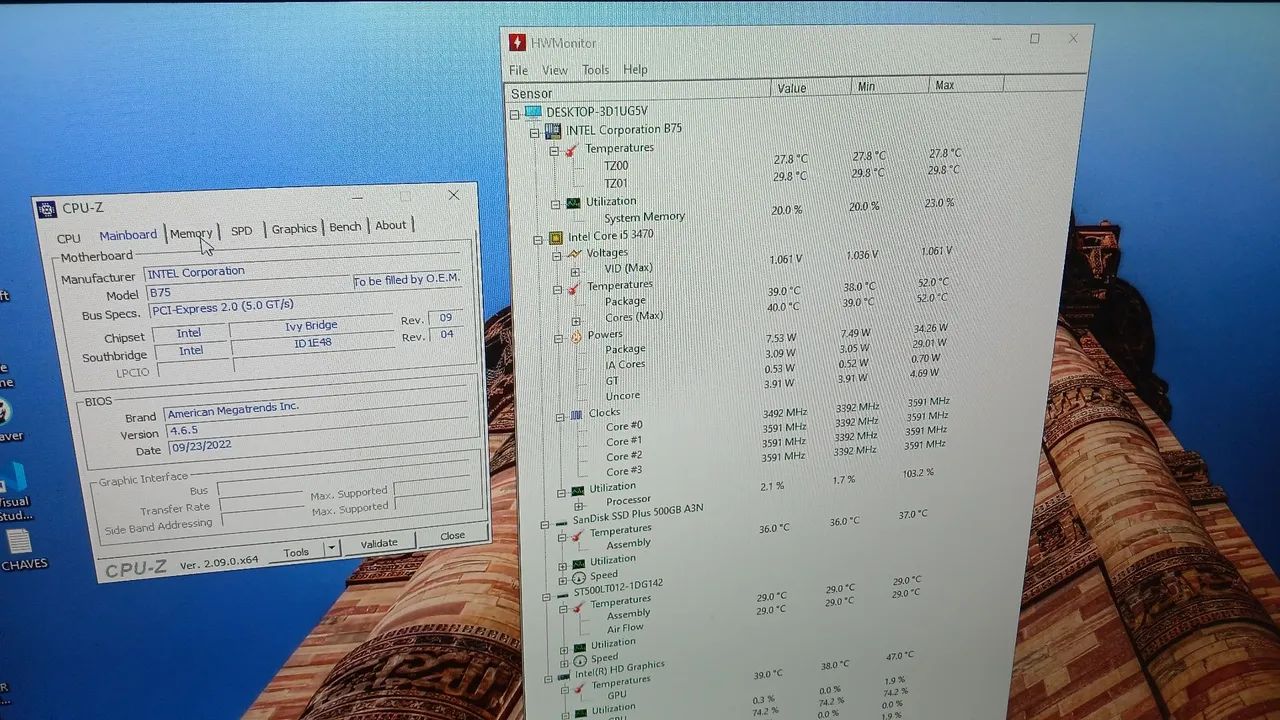Screen dimensions: 1280x720
Task: Switch to the CPU tab in CPU-Z
Action: click(x=68, y=238)
